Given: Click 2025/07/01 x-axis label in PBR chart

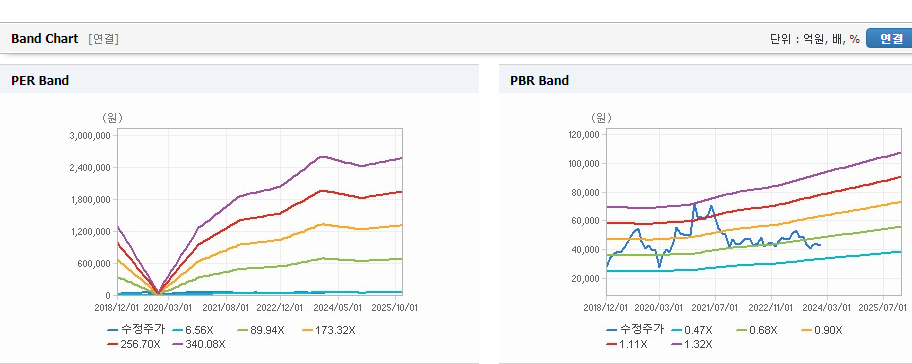Looking at the screenshot, I should click(x=882, y=307).
